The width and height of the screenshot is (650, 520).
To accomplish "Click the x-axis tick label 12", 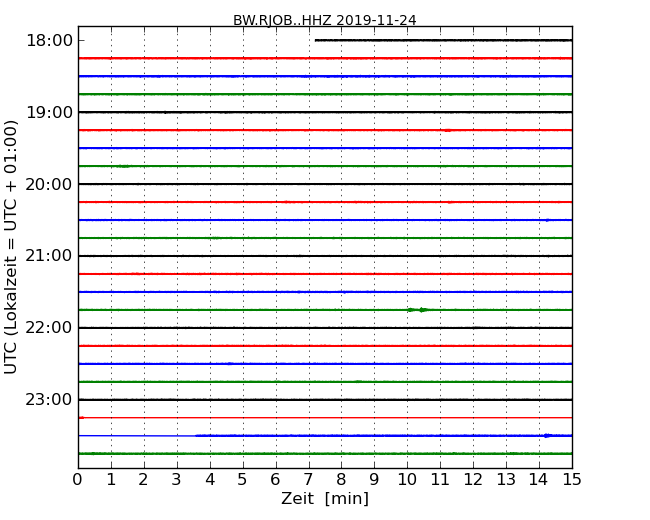I will 473,479.
